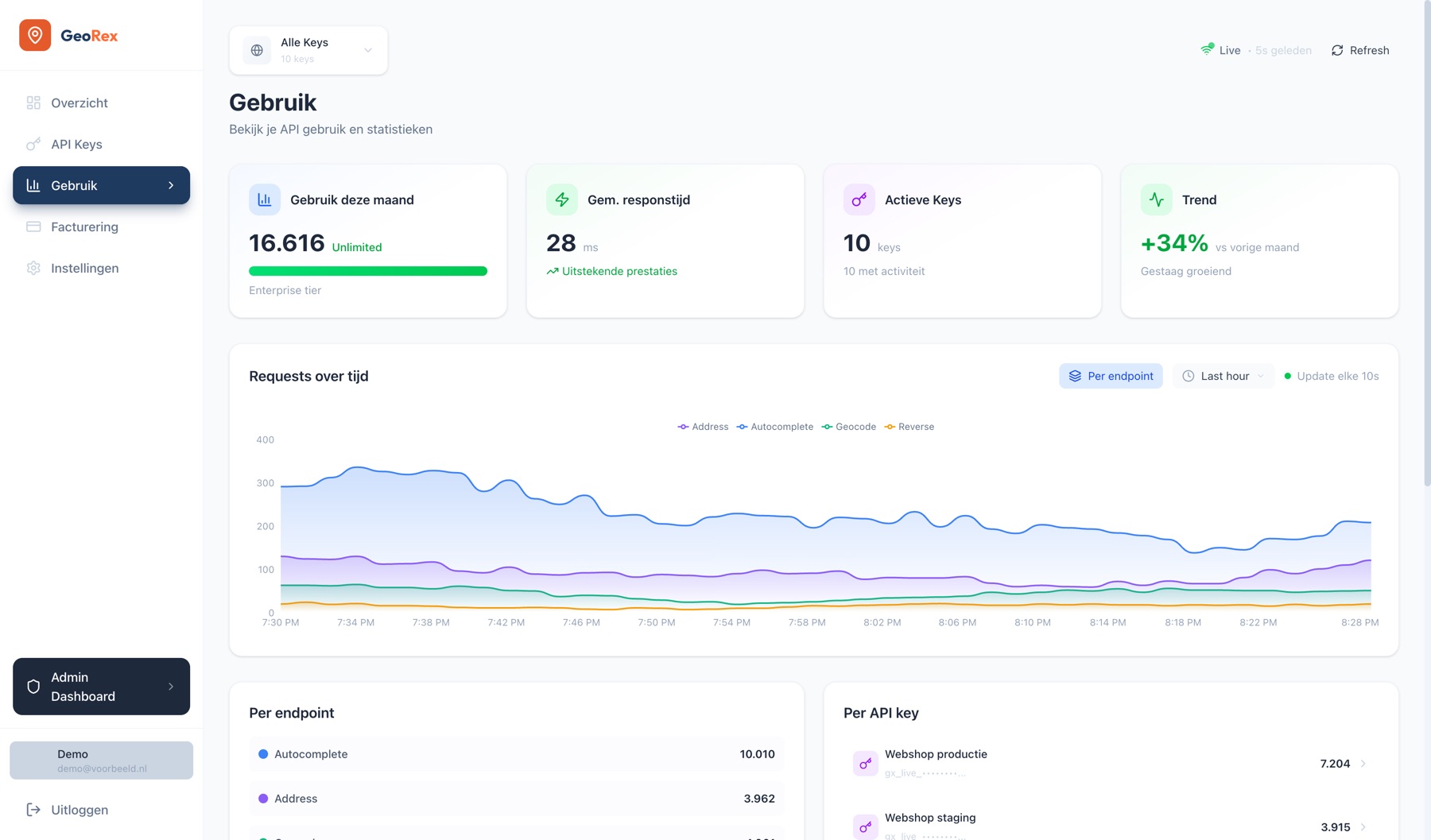The height and width of the screenshot is (840, 1431).
Task: Click the purple key icon on Actieve Keys card
Action: [859, 199]
